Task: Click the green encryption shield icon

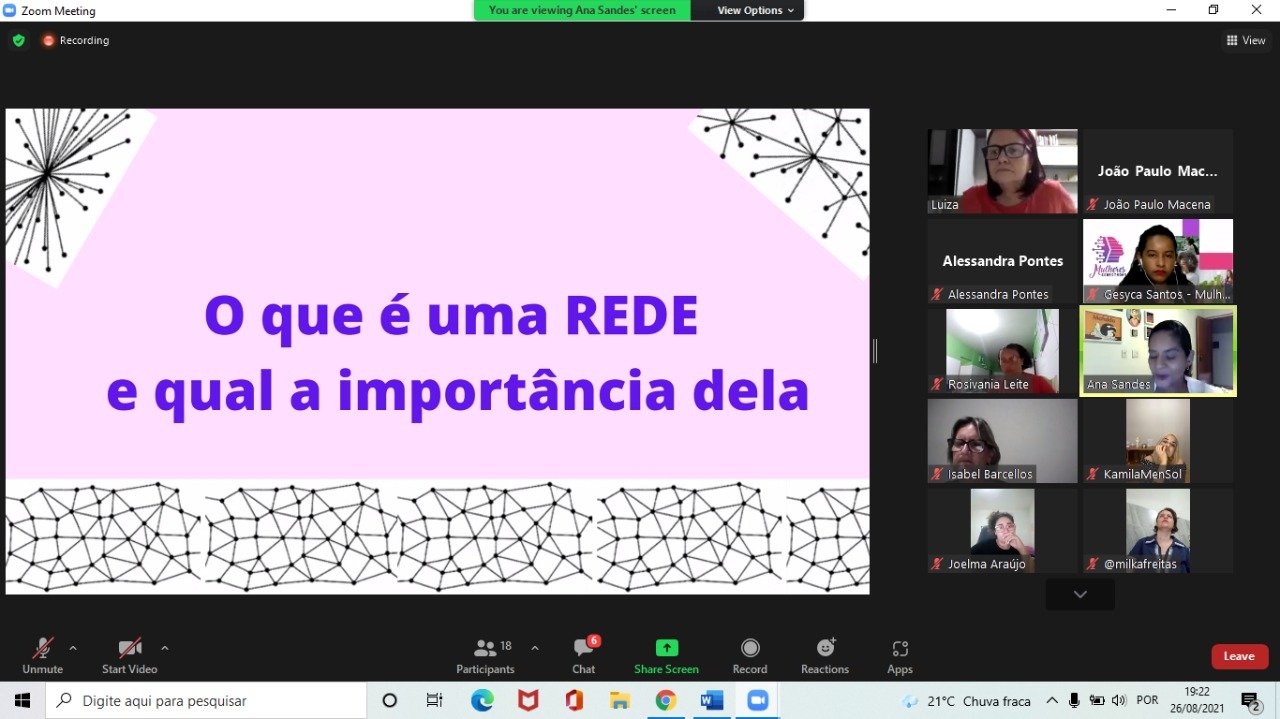Action: pos(18,41)
